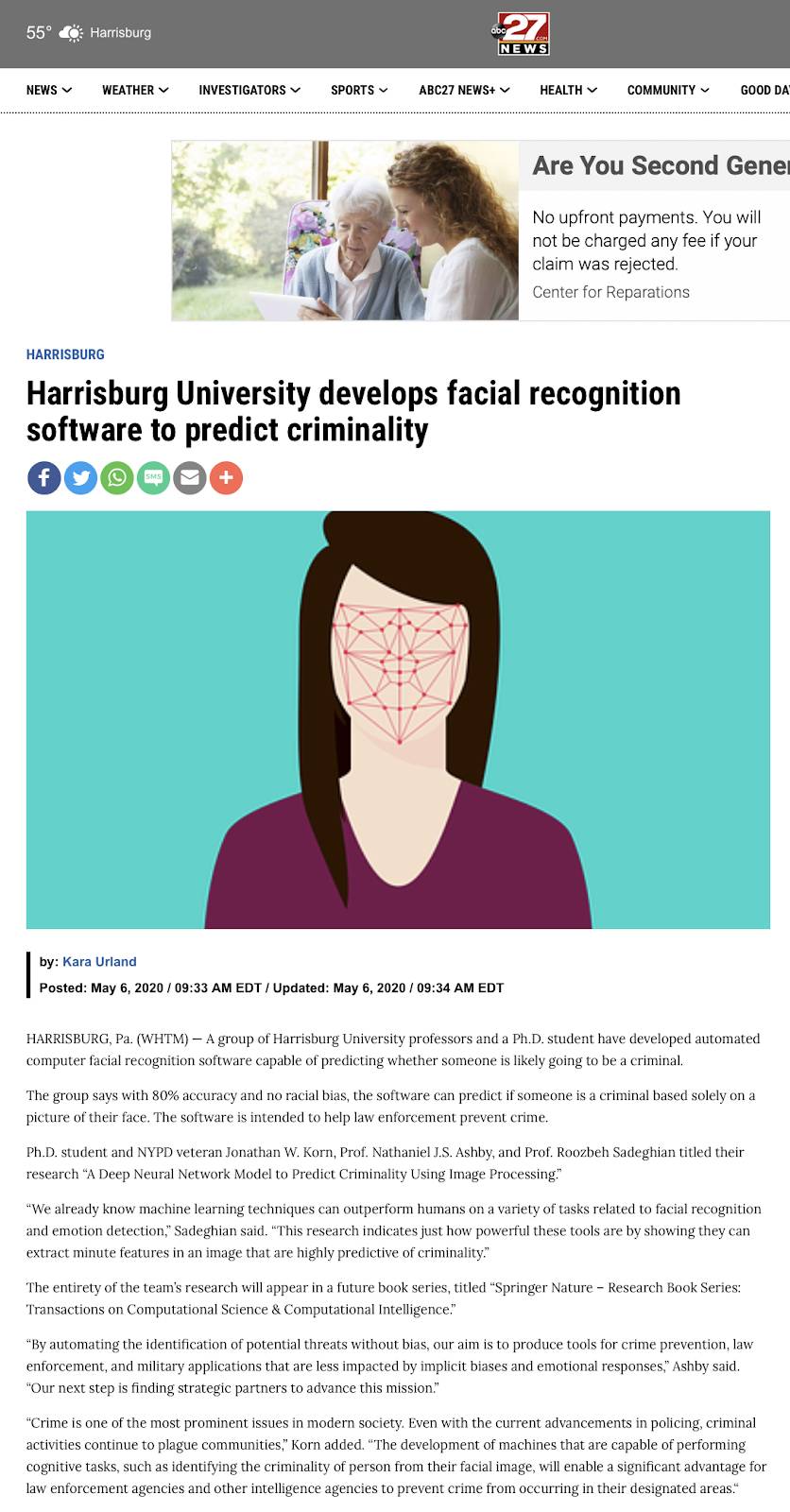The image size is (790, 1512).
Task: Open more sharing options plus icon
Action: [x=226, y=477]
